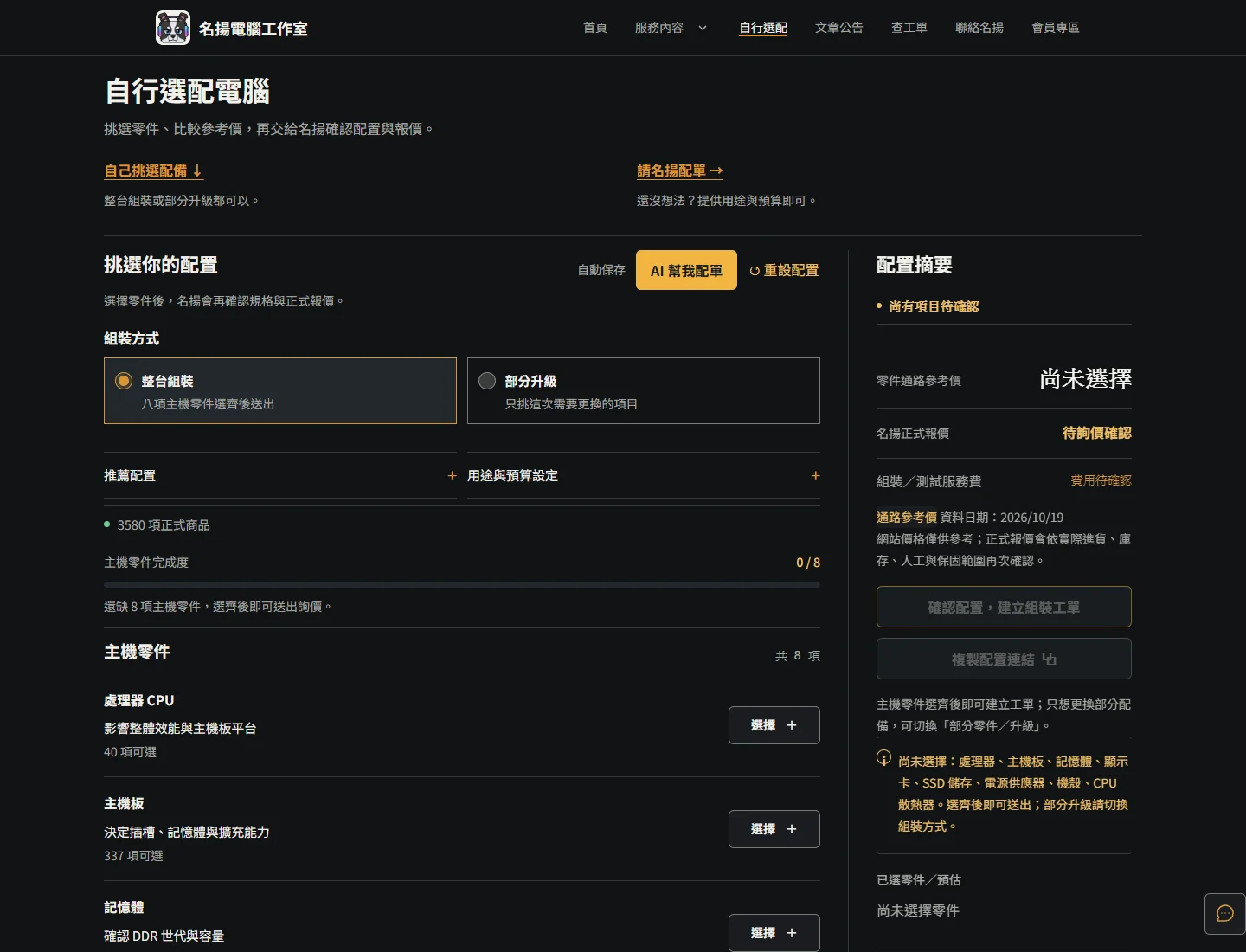
Task: Follow the 自己挑選配備 link
Action: [x=153, y=170]
